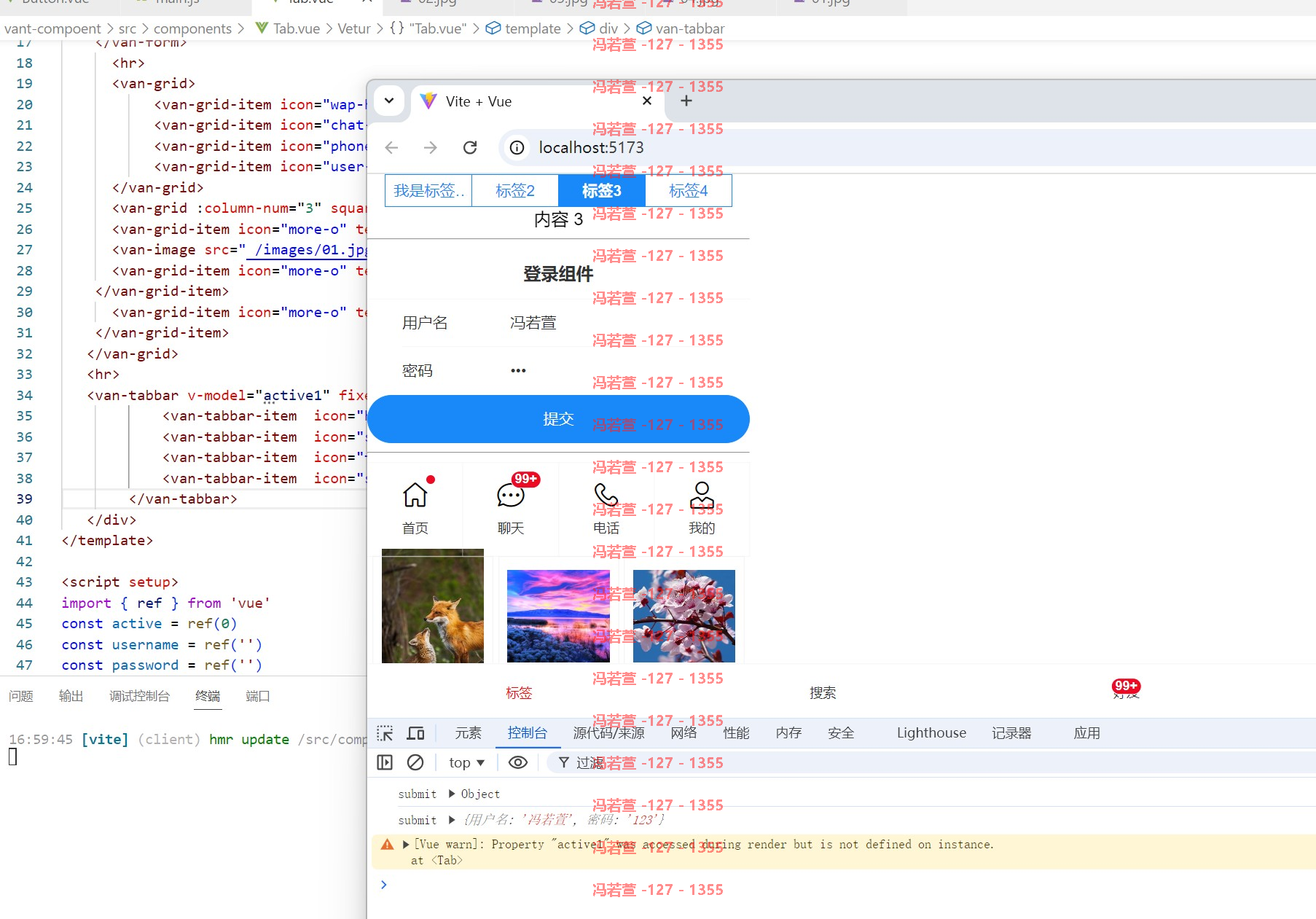Viewport: 1316px width, 919px height.
Task: Click the 标签 tabbar item
Action: coord(520,692)
